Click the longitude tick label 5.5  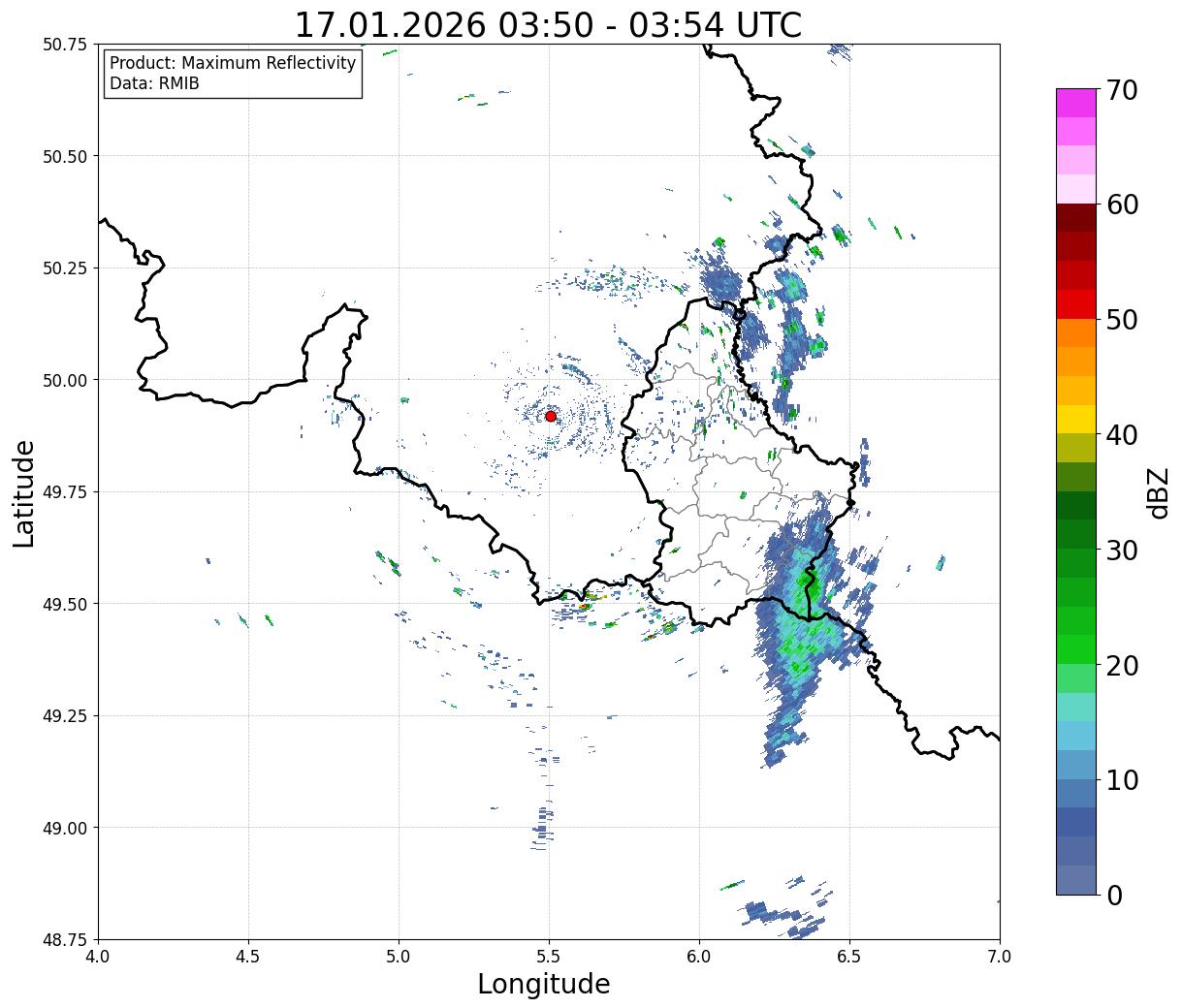[549, 956]
